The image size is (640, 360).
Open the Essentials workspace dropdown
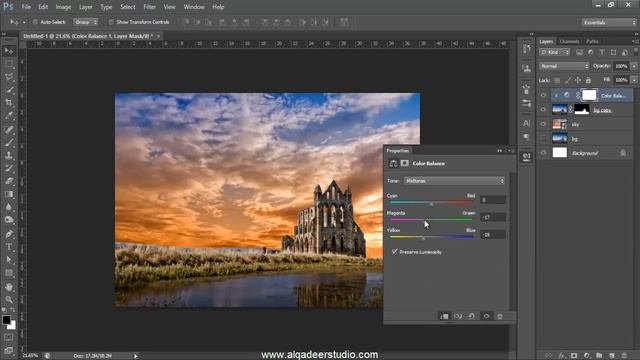click(609, 22)
